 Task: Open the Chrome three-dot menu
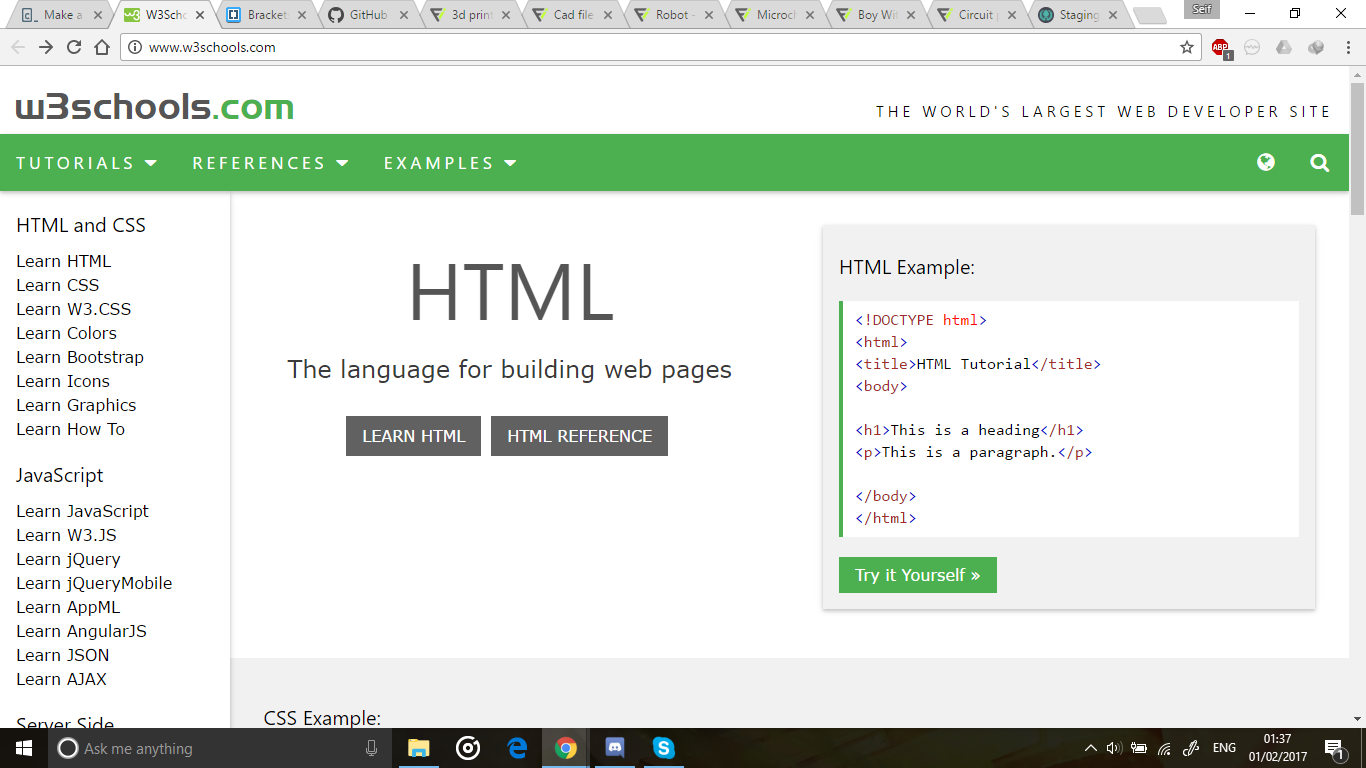pyautogui.click(x=1348, y=47)
